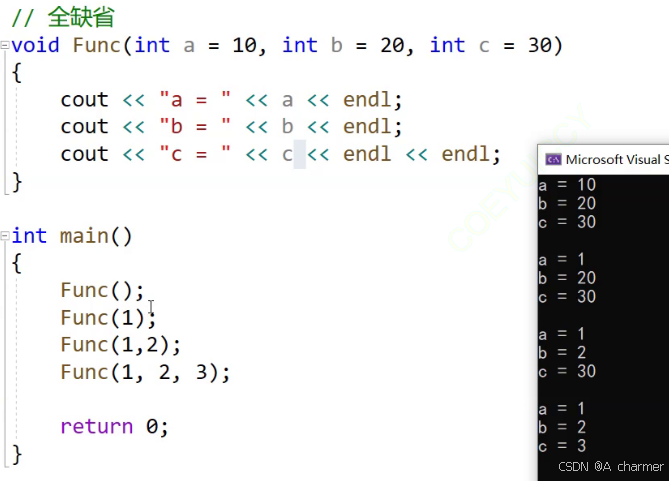Collapse the int main function block
The height and width of the screenshot is (481, 669).
[5, 236]
